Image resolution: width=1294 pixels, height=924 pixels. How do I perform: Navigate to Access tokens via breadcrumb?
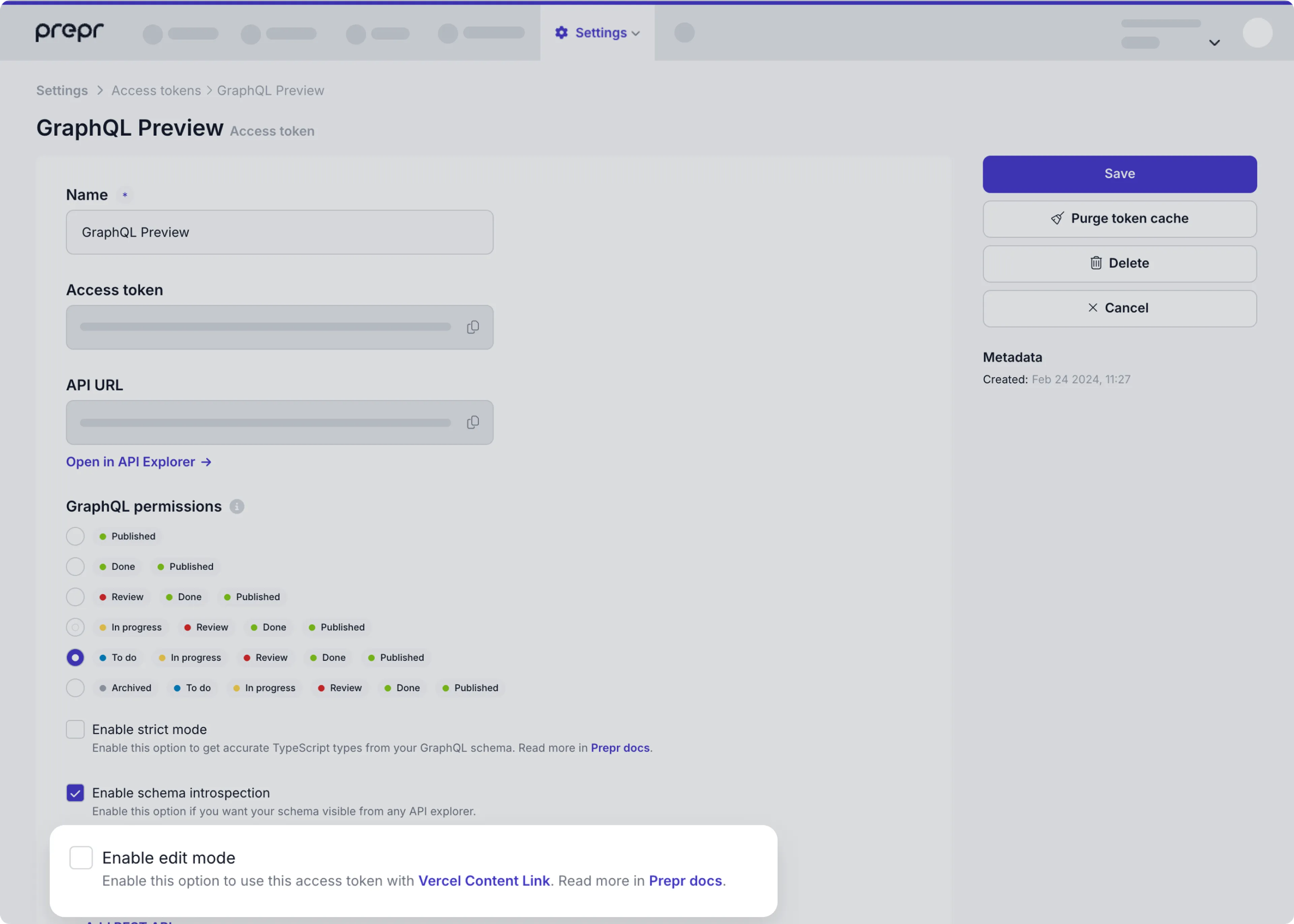[x=156, y=90]
